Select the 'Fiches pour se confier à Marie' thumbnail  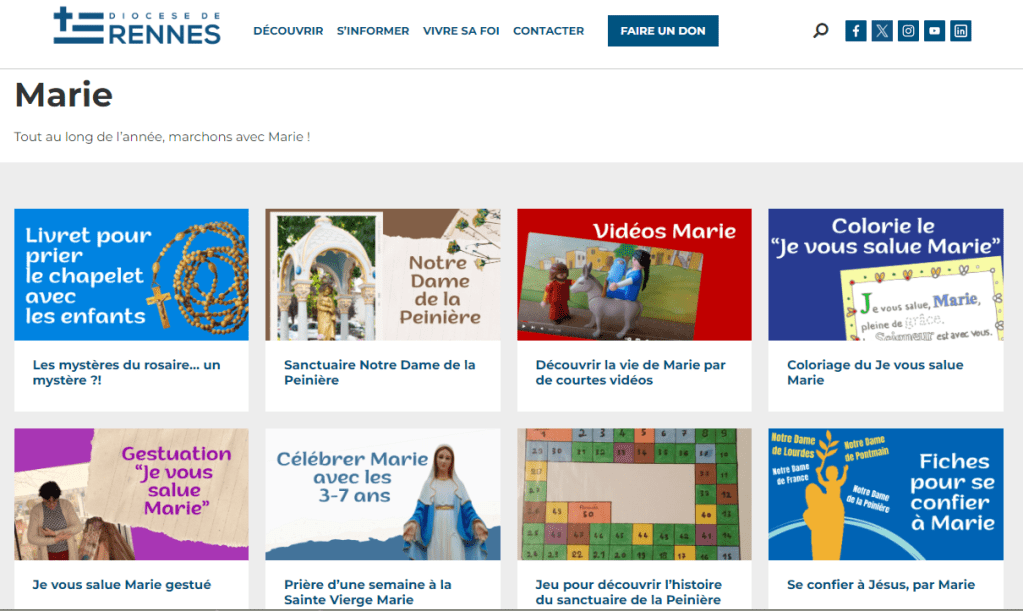885,494
